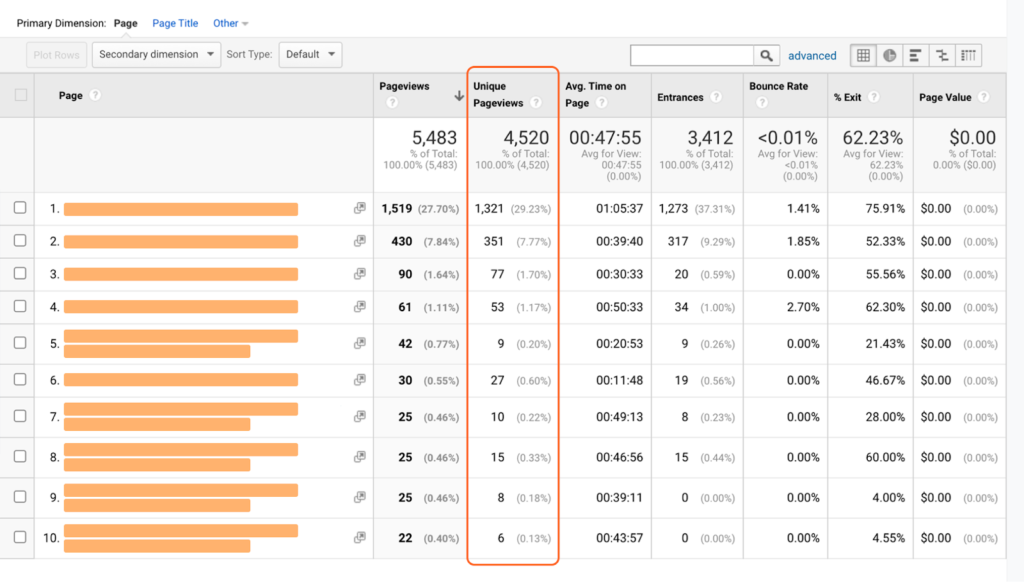Toggle the select-all header checkbox
Image resolution: width=1024 pixels, height=582 pixels.
point(20,96)
